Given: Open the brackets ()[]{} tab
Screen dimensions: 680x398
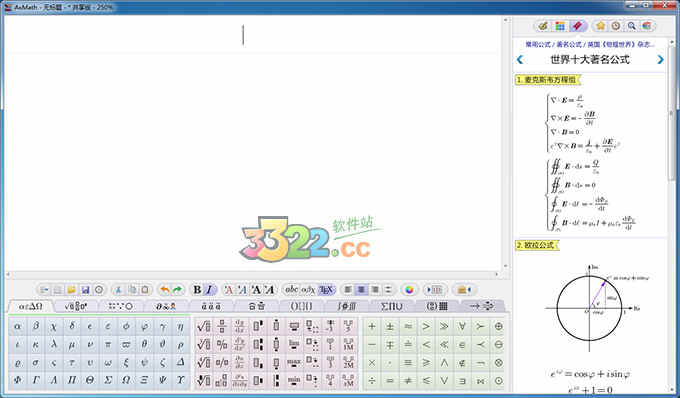Looking at the screenshot, I should (301, 306).
